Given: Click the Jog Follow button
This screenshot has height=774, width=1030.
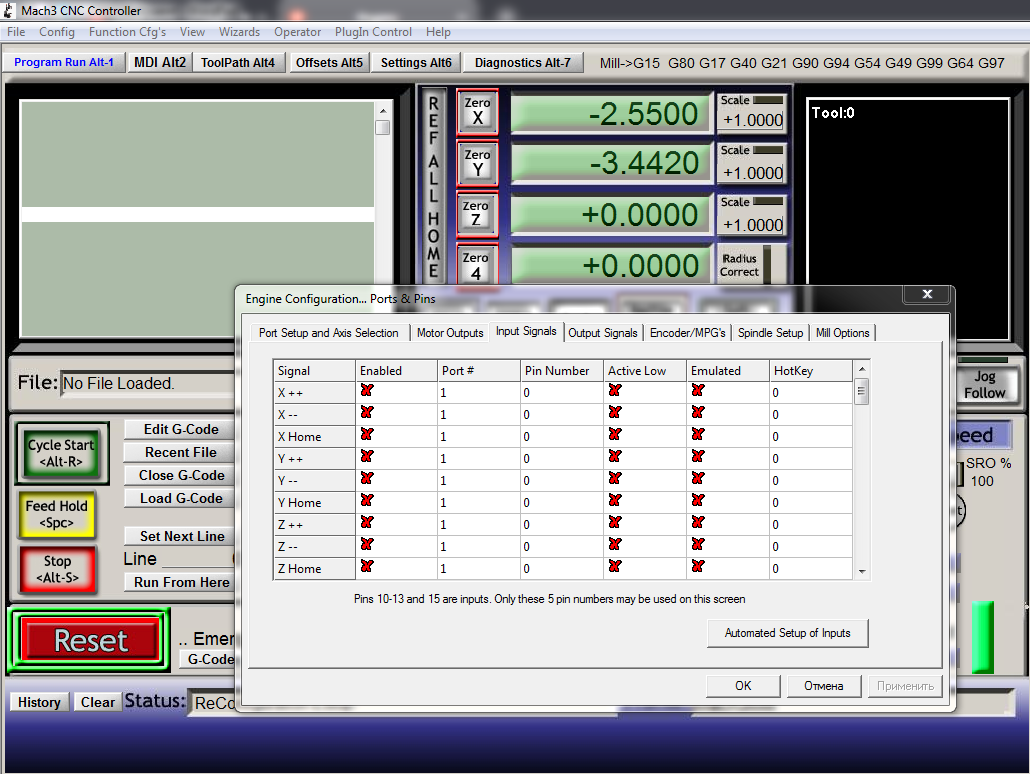Looking at the screenshot, I should click(985, 384).
